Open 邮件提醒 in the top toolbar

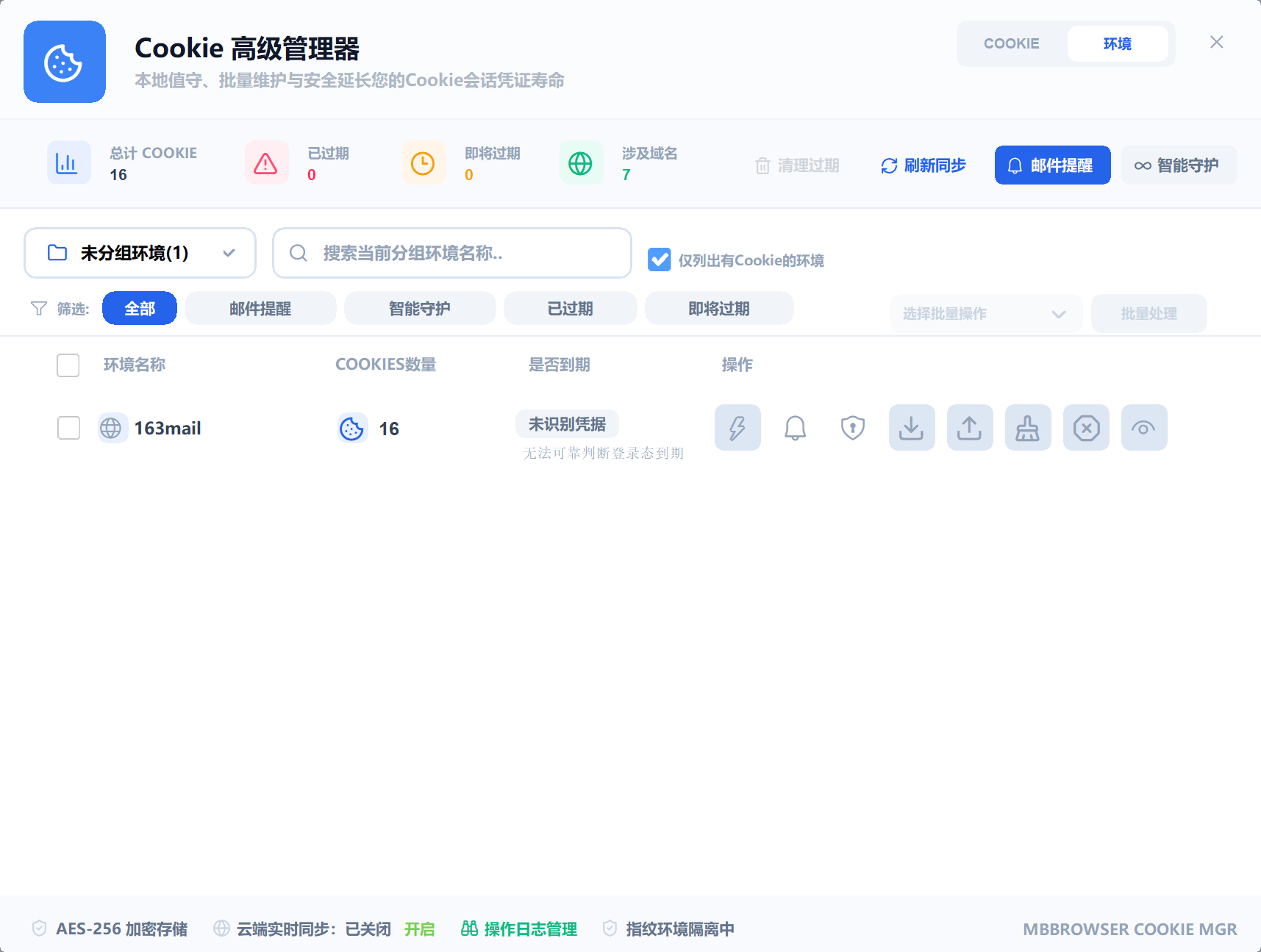point(1053,165)
